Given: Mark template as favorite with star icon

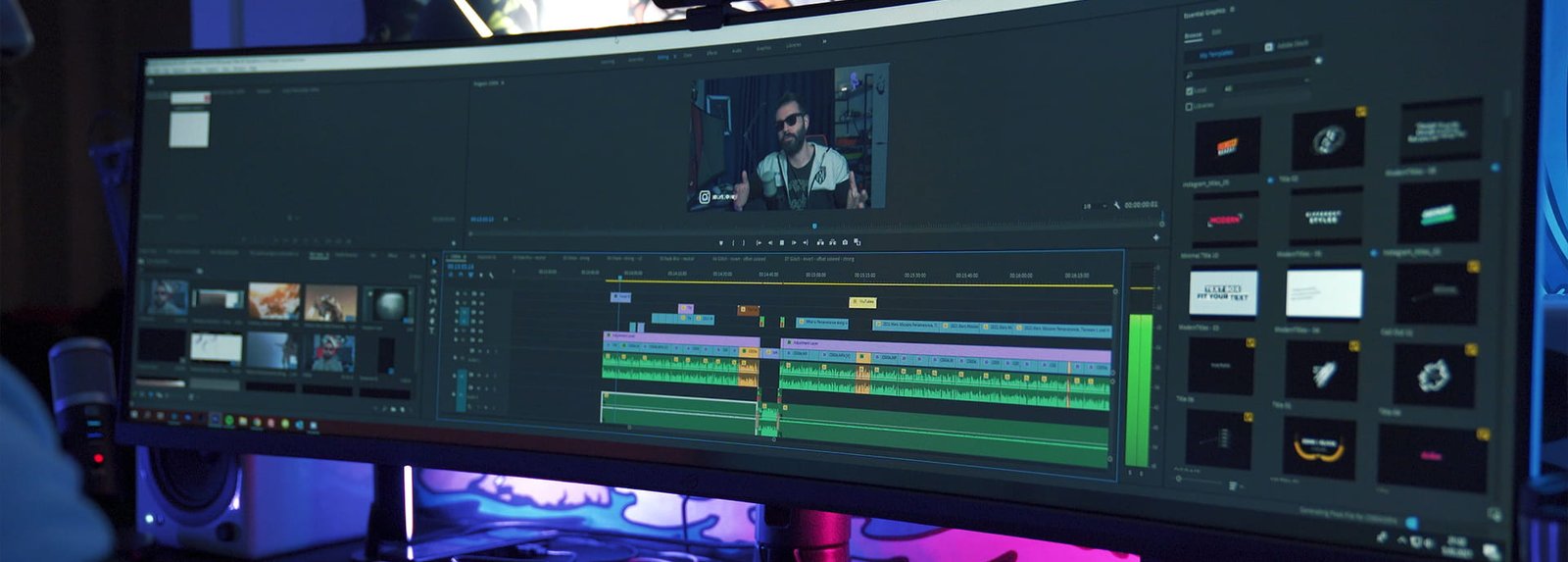Looking at the screenshot, I should (x=1318, y=61).
